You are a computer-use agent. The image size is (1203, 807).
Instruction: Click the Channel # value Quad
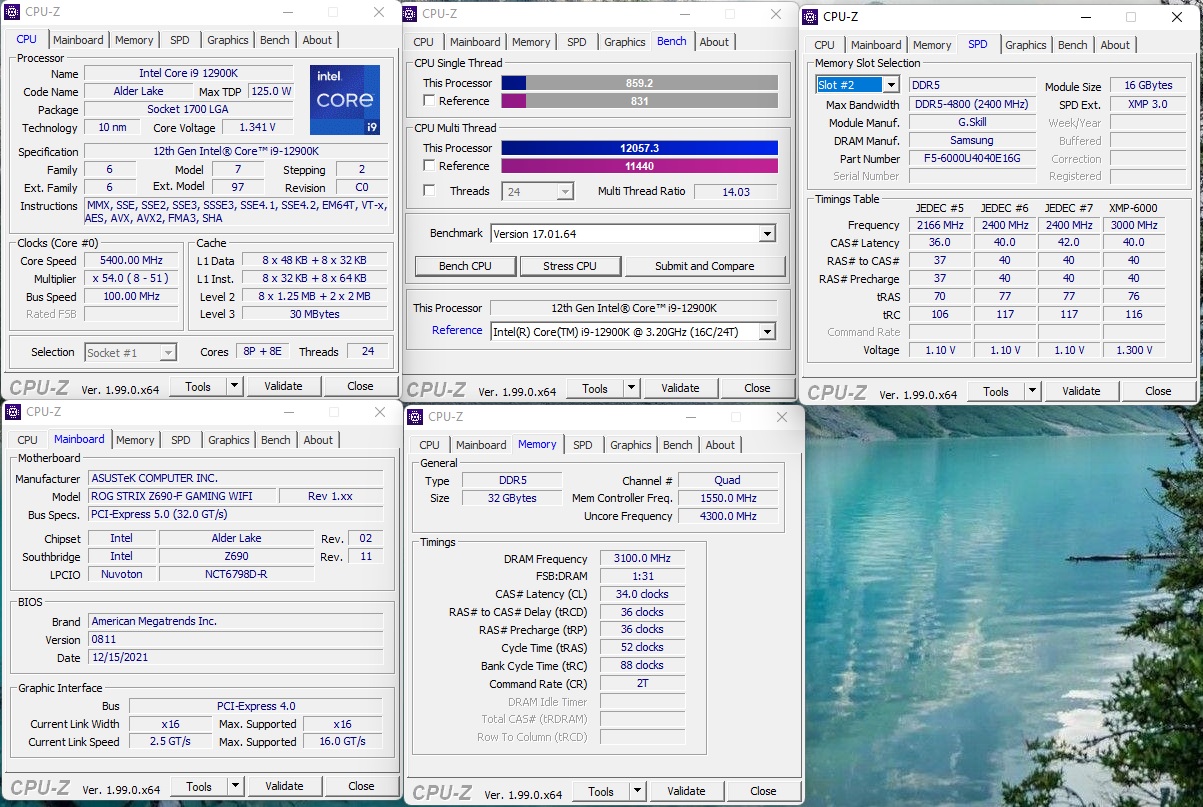(x=727, y=480)
